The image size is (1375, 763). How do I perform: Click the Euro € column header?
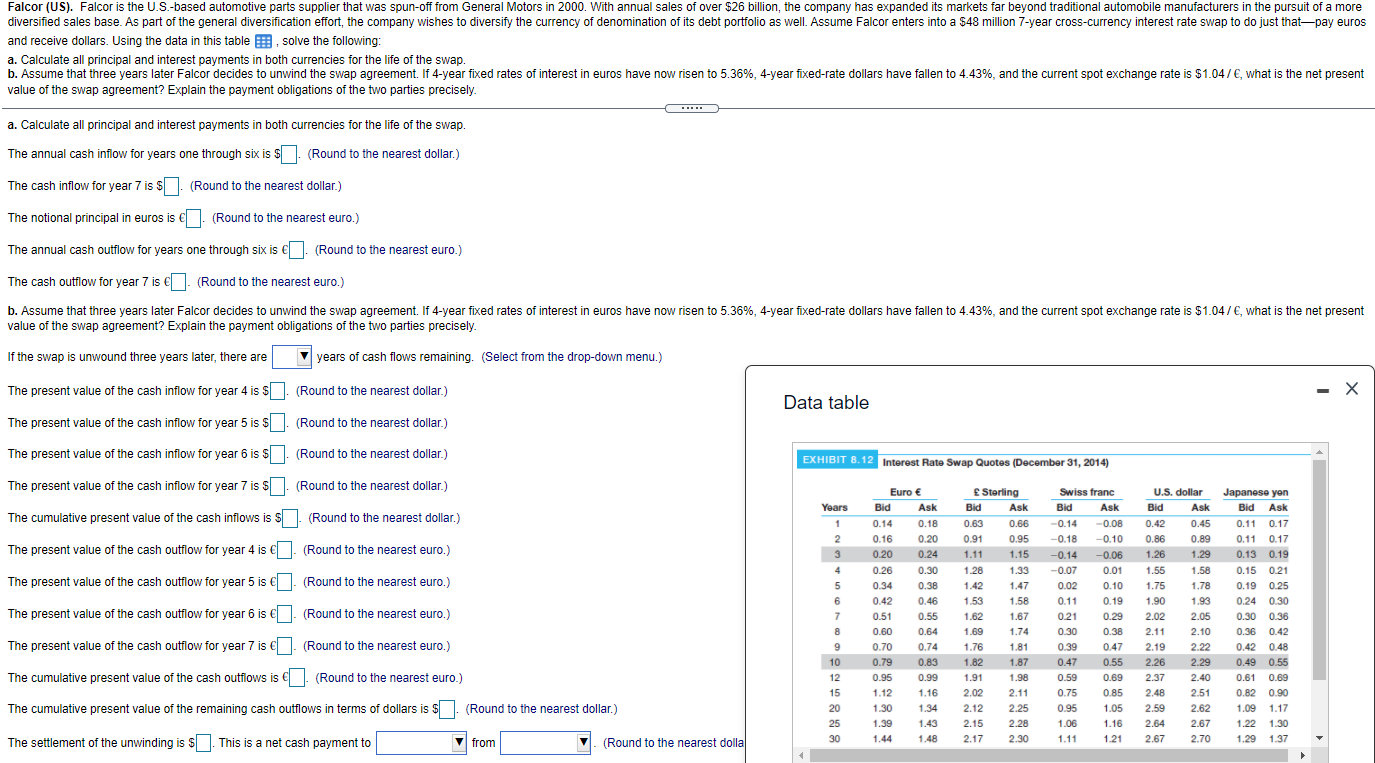pos(905,492)
